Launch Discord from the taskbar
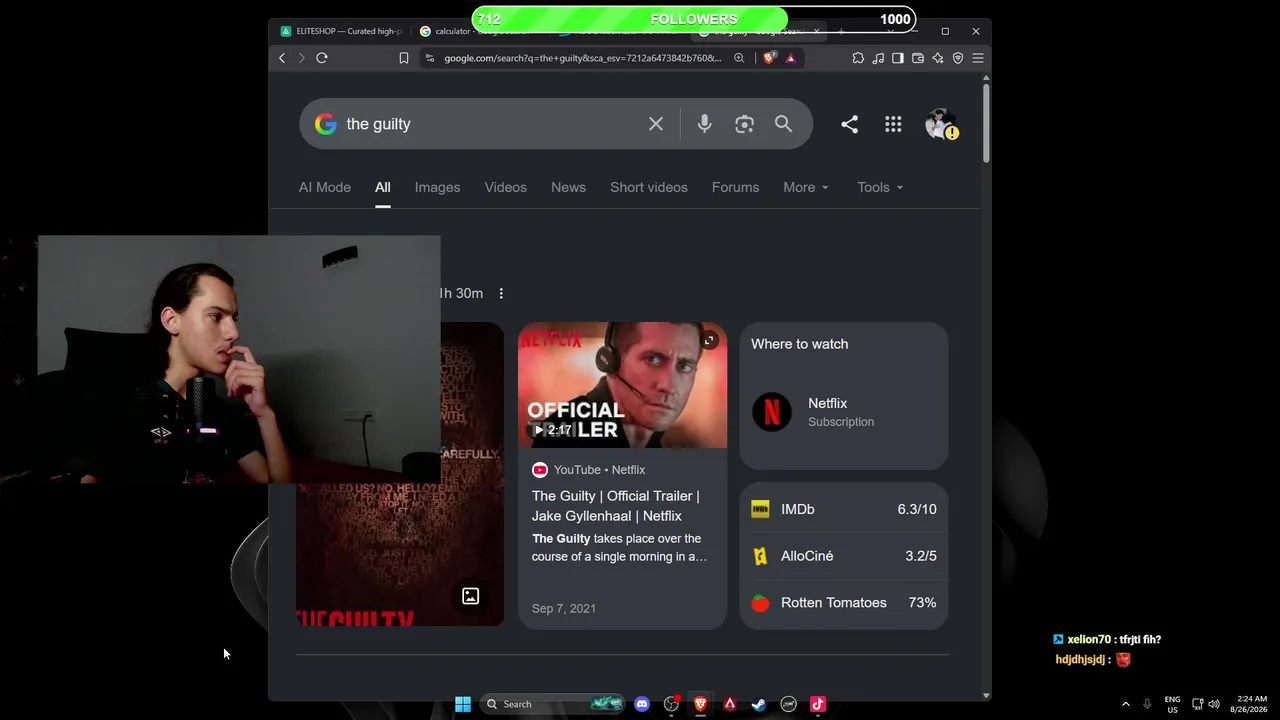 pos(642,704)
